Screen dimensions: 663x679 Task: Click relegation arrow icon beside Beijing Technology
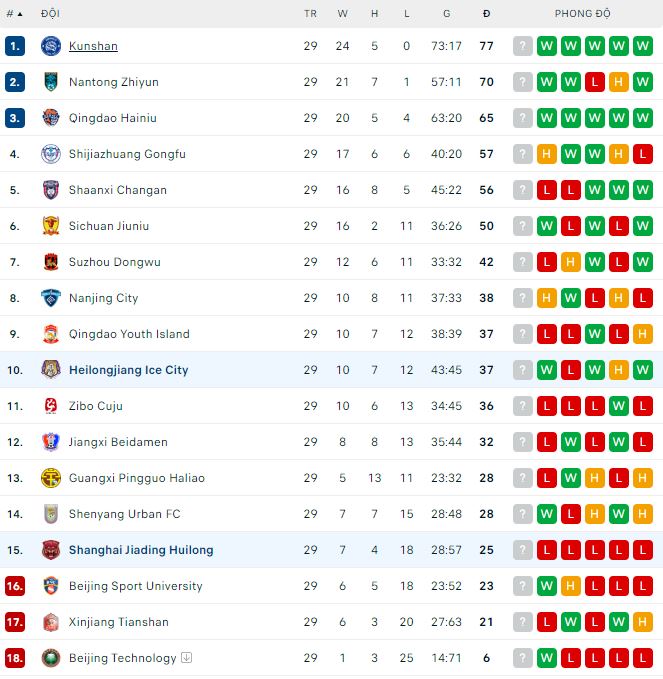point(187,658)
